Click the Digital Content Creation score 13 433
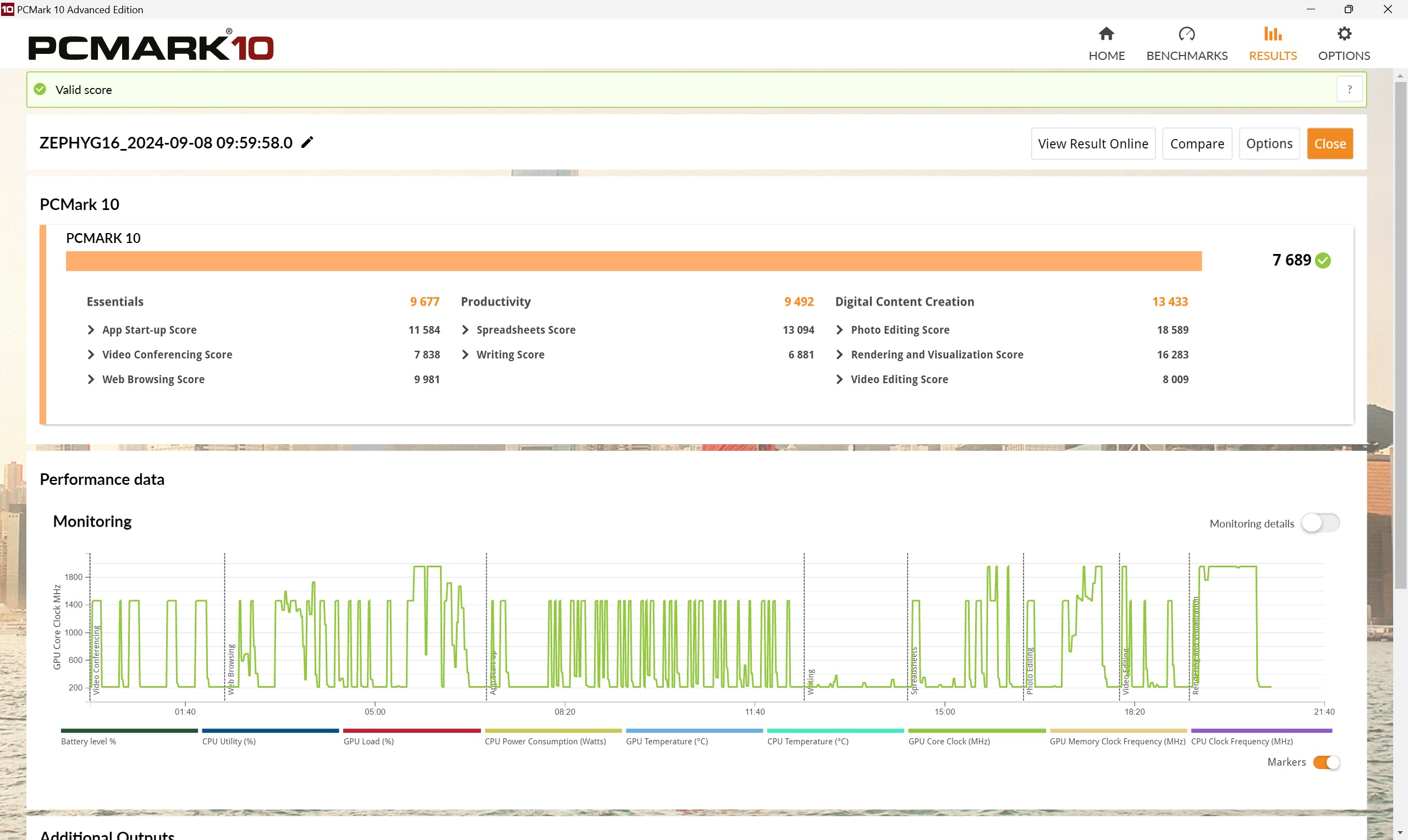Viewport: 1408px width, 840px height. (1170, 302)
